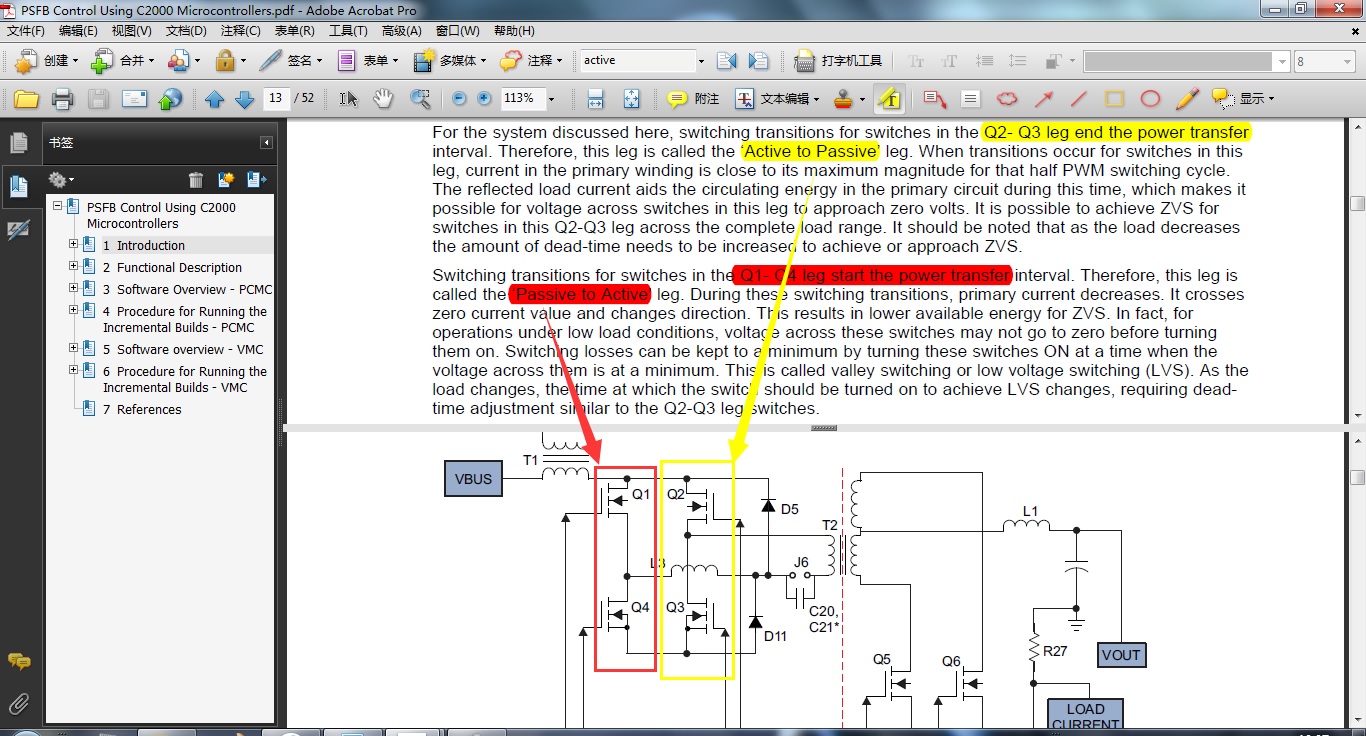
Task: Fit page width using the toolbar icon
Action: [x=596, y=99]
